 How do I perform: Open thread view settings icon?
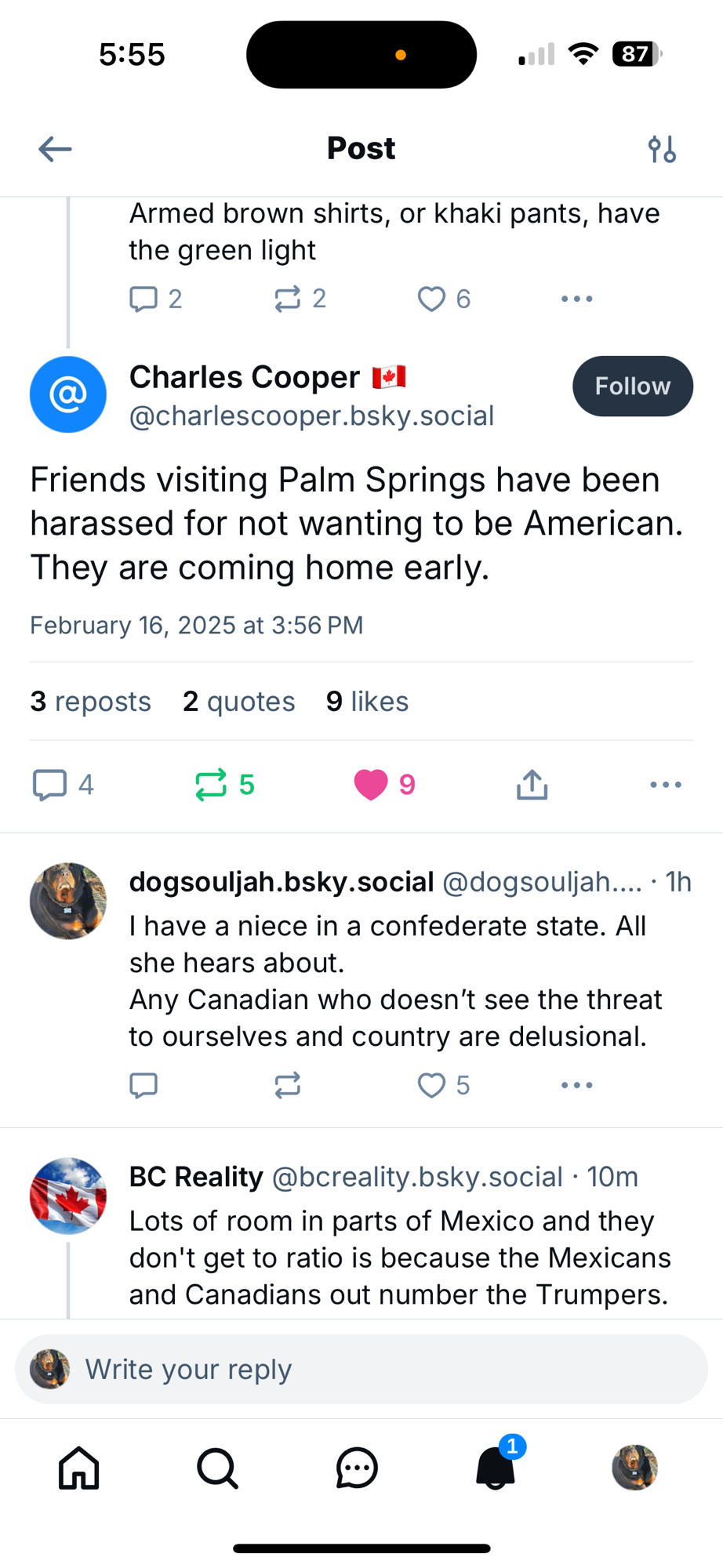(662, 149)
